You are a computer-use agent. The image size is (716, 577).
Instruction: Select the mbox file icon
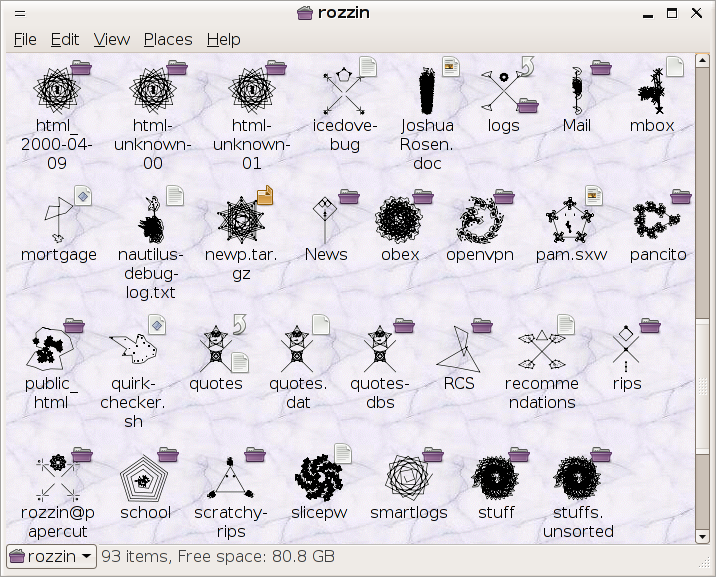[652, 92]
